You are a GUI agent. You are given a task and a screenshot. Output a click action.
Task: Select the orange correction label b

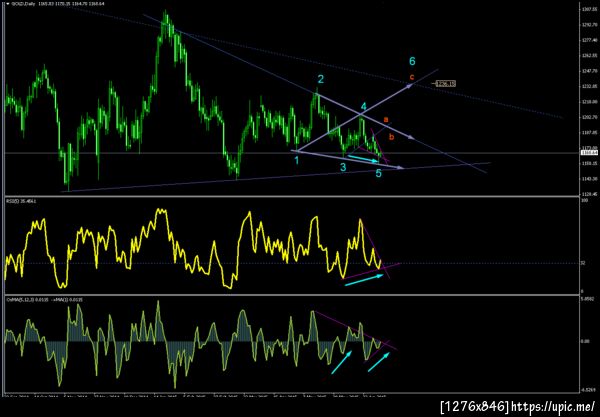[391, 137]
